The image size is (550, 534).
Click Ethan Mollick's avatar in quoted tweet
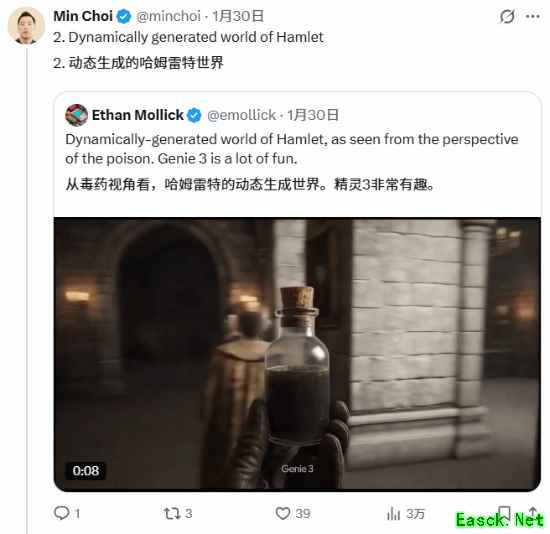(76, 115)
